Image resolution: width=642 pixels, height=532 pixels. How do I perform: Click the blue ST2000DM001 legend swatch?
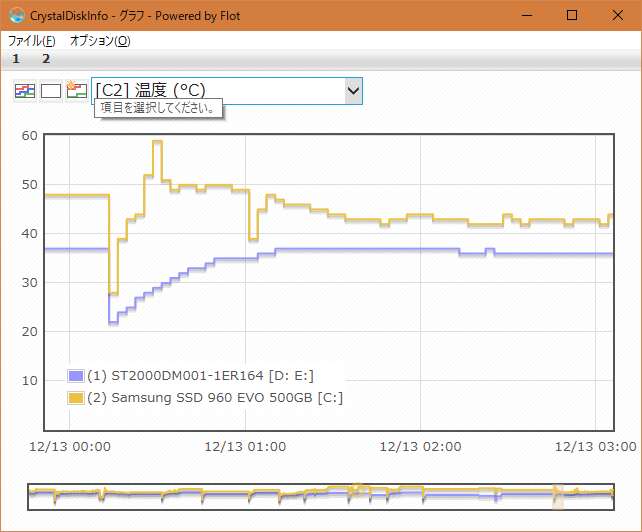(x=76, y=376)
